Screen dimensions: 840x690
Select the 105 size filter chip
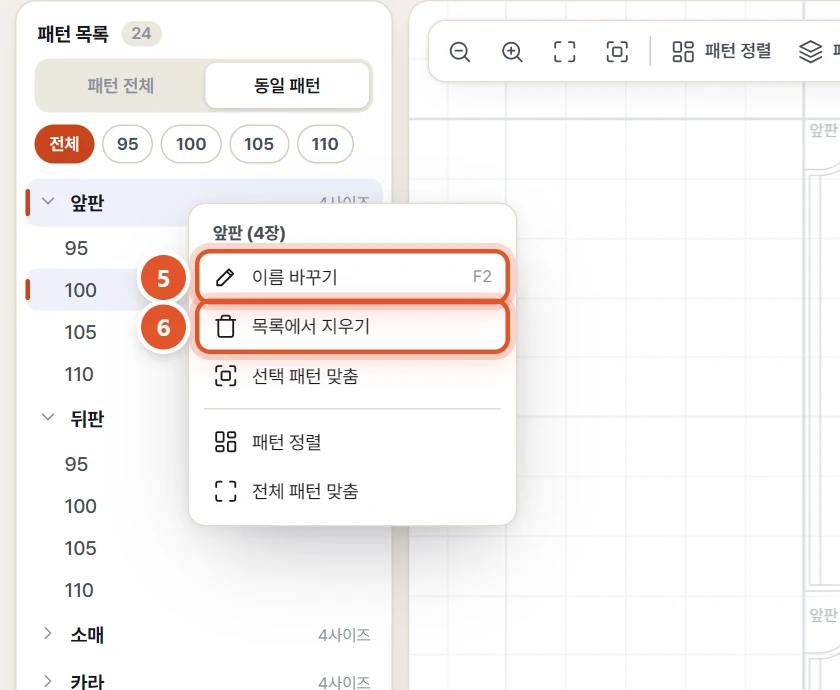click(259, 144)
